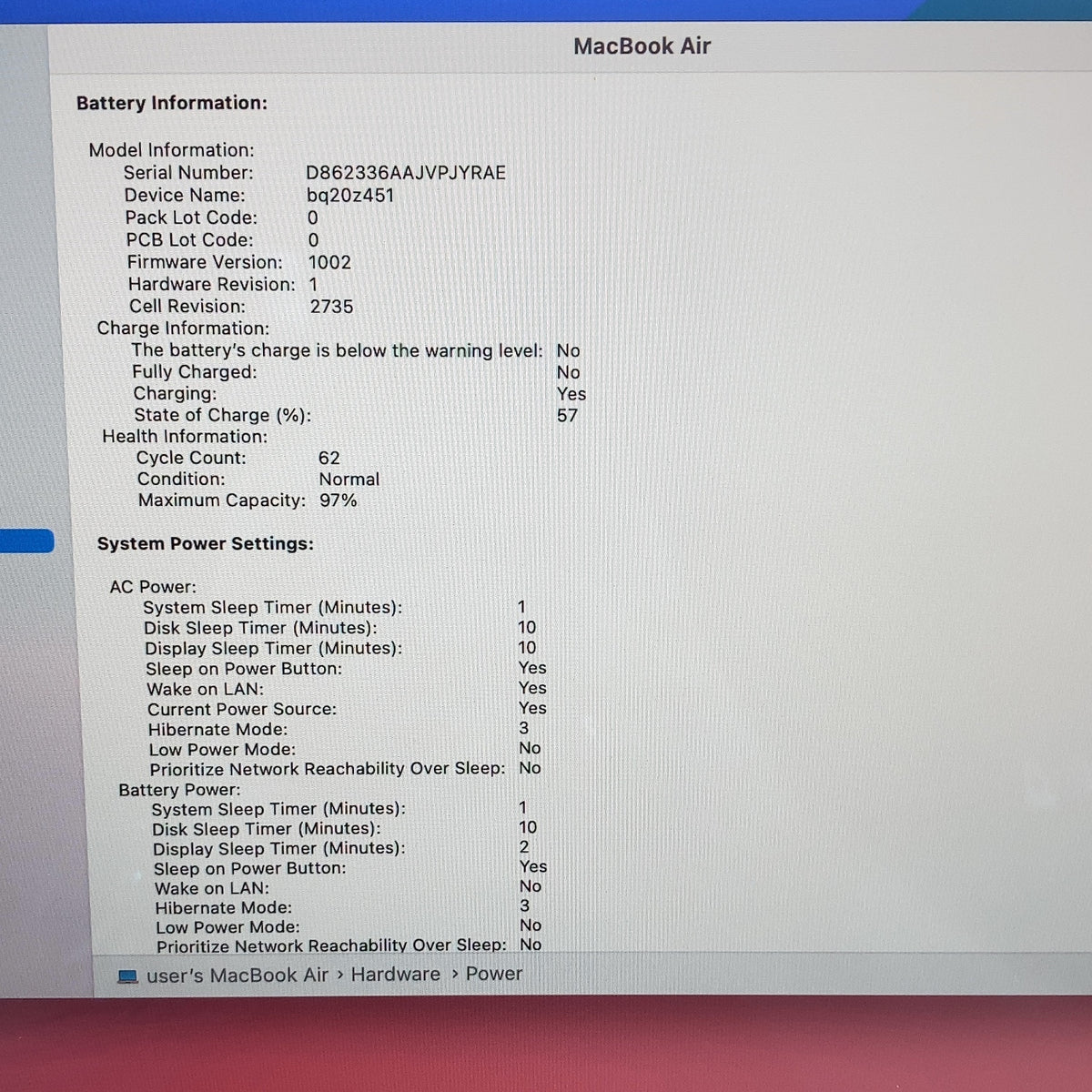
Task: Select the Power breadcrumb in the path bar
Action: coord(494,974)
